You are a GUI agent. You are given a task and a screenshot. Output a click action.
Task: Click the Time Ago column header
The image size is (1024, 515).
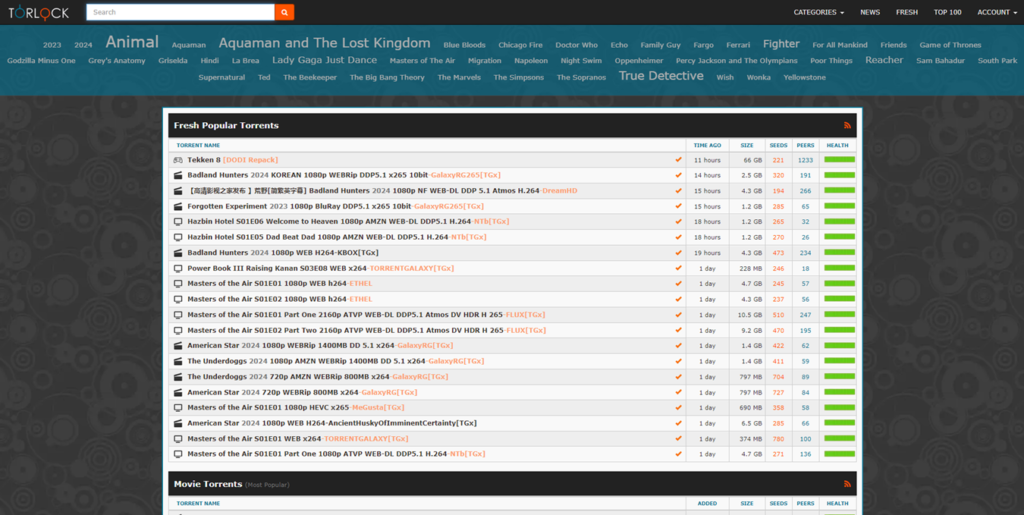tap(707, 145)
